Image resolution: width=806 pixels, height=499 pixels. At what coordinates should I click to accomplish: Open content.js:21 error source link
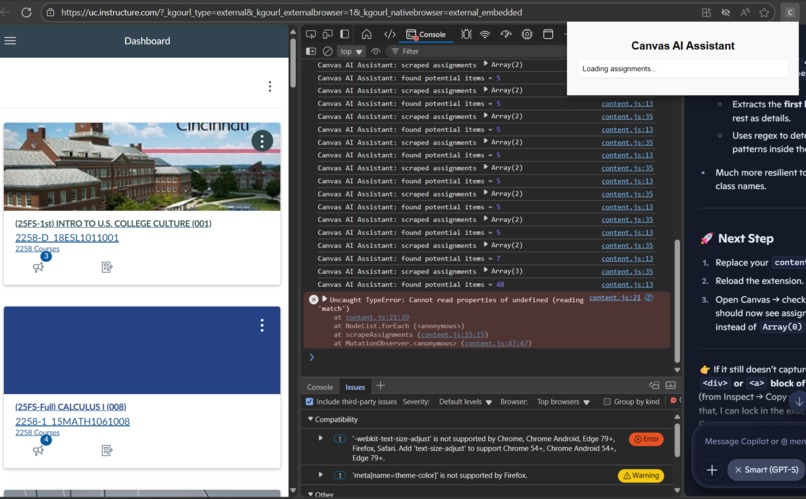click(615, 298)
